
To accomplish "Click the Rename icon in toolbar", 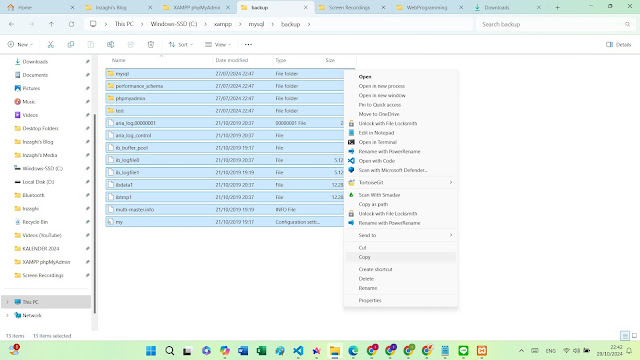I will point(111,44).
